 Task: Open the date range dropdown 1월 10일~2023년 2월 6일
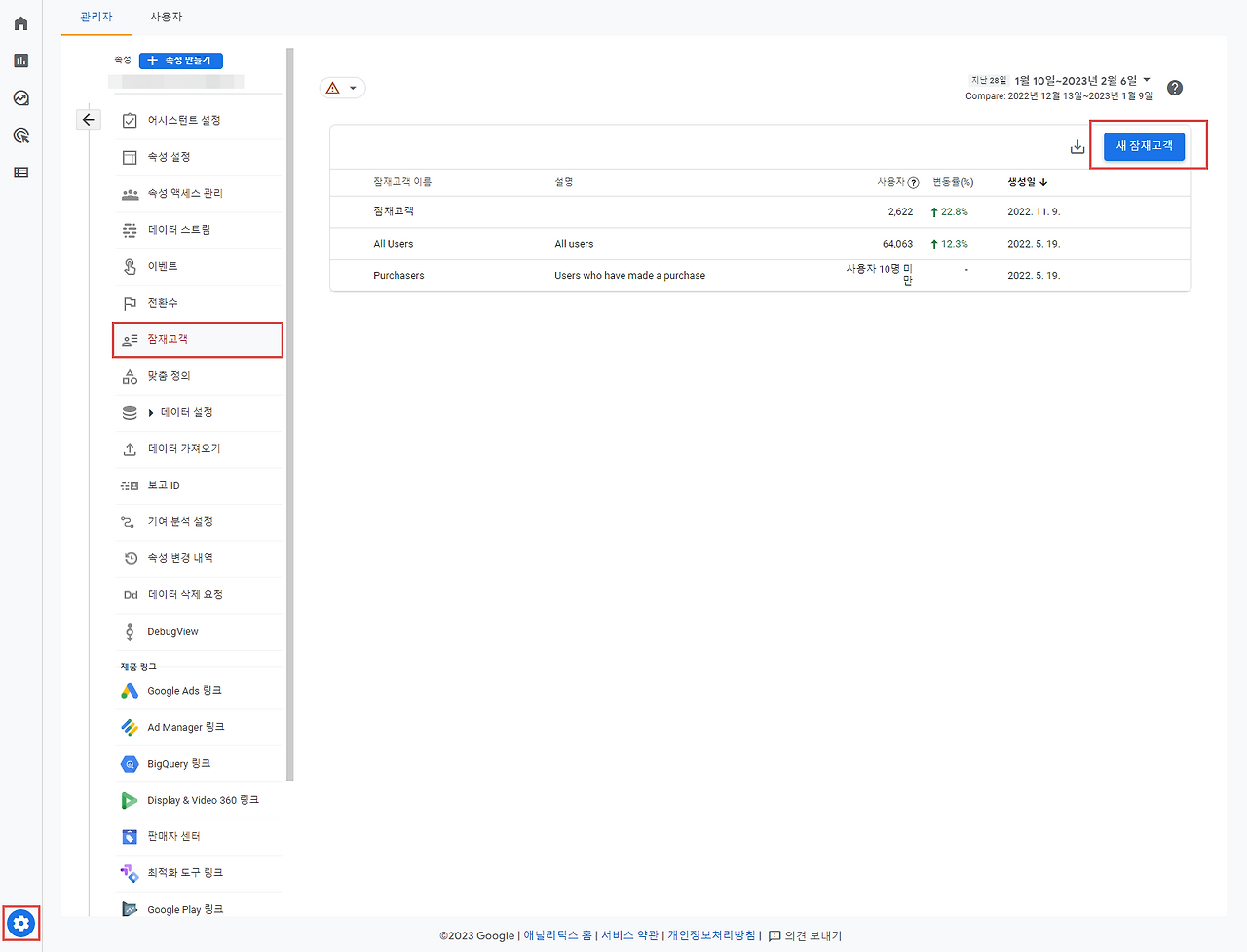pyautogui.click(x=1082, y=80)
